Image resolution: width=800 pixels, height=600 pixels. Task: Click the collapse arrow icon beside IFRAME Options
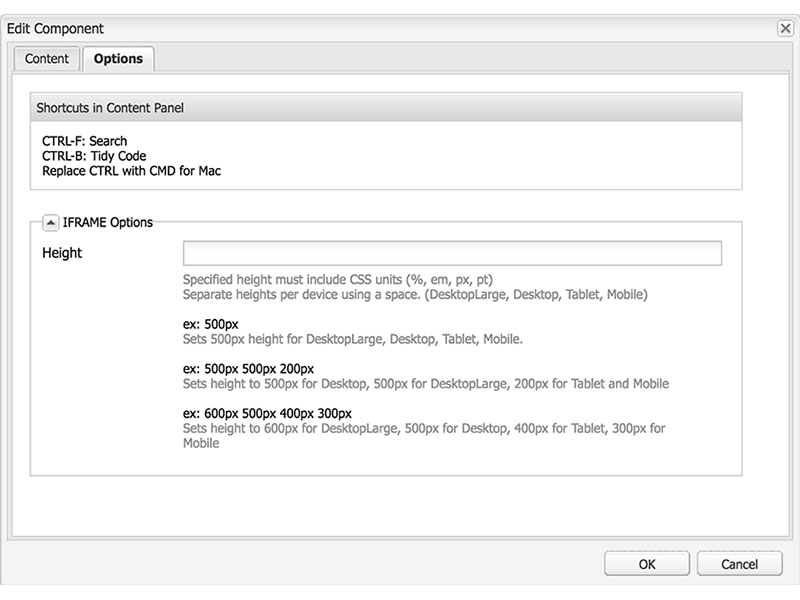point(49,221)
